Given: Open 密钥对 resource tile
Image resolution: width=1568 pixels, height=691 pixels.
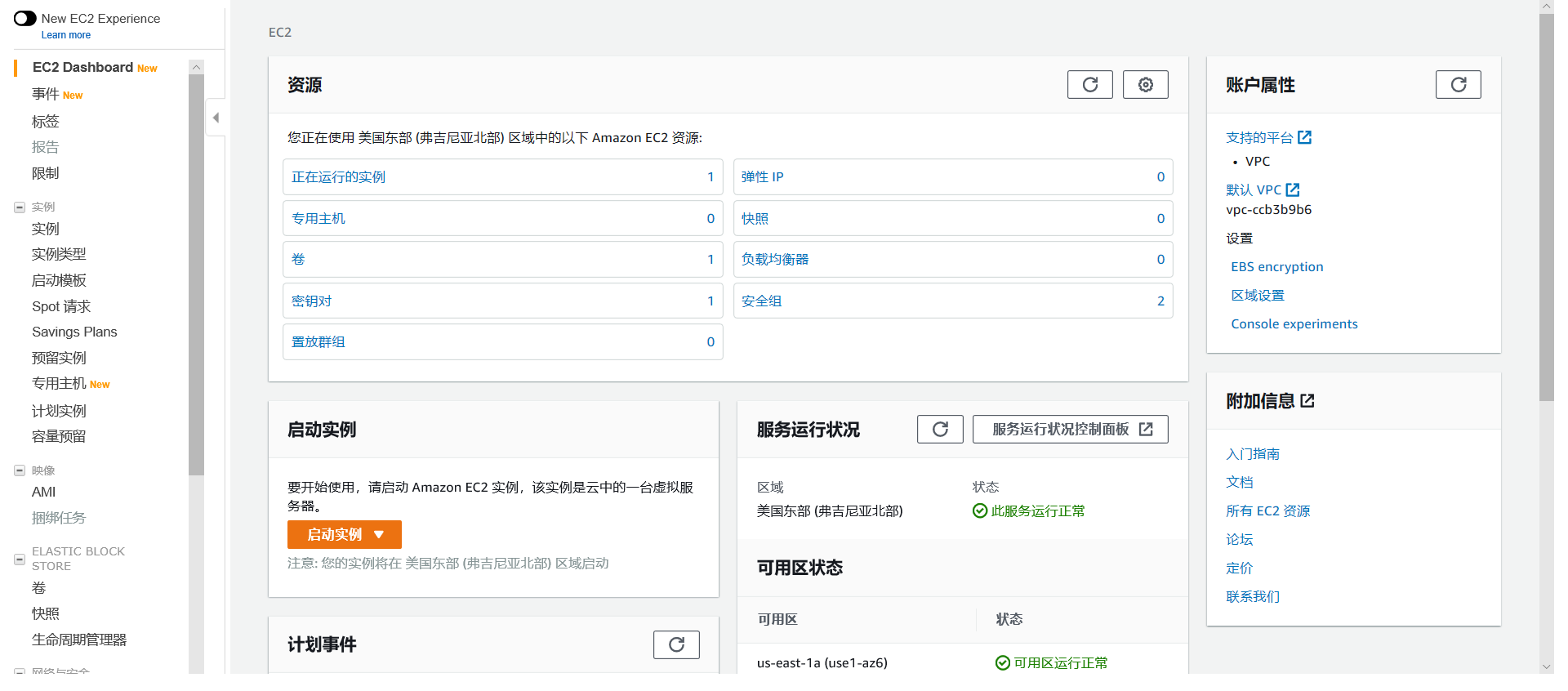Looking at the screenshot, I should pyautogui.click(x=502, y=301).
